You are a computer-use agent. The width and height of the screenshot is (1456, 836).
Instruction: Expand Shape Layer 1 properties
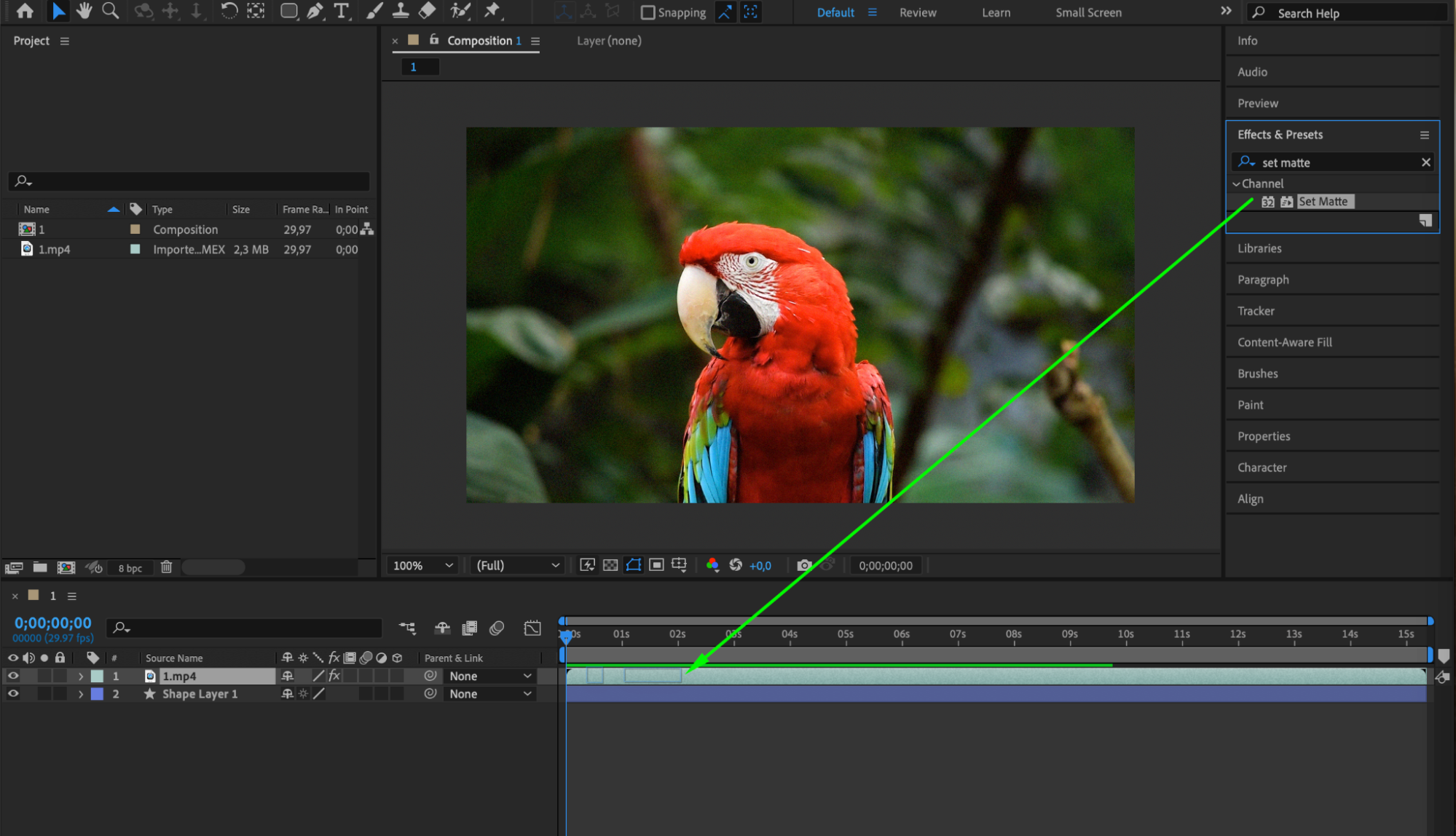point(81,694)
